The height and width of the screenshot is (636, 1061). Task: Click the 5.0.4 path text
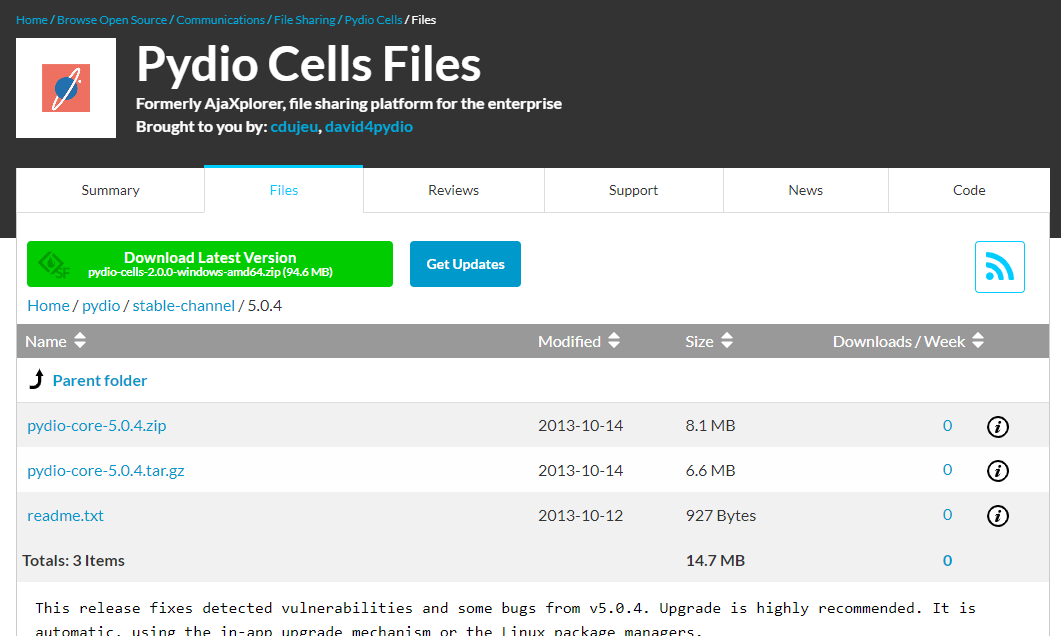point(265,306)
